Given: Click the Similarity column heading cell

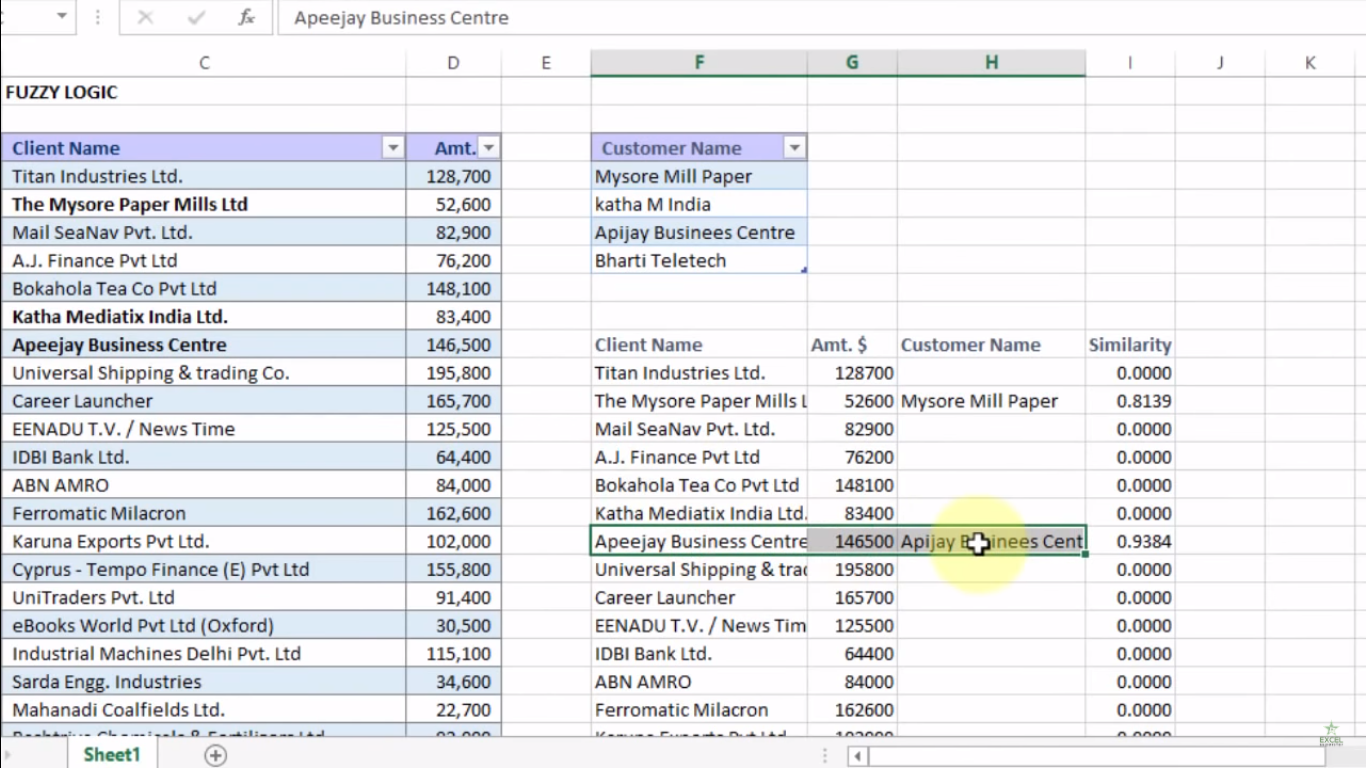Looking at the screenshot, I should click(x=1130, y=345).
